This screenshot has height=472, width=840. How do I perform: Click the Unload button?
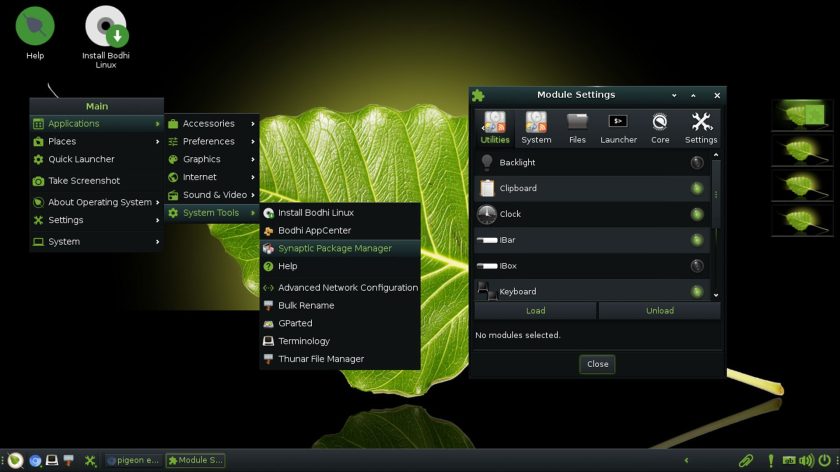pyautogui.click(x=659, y=311)
